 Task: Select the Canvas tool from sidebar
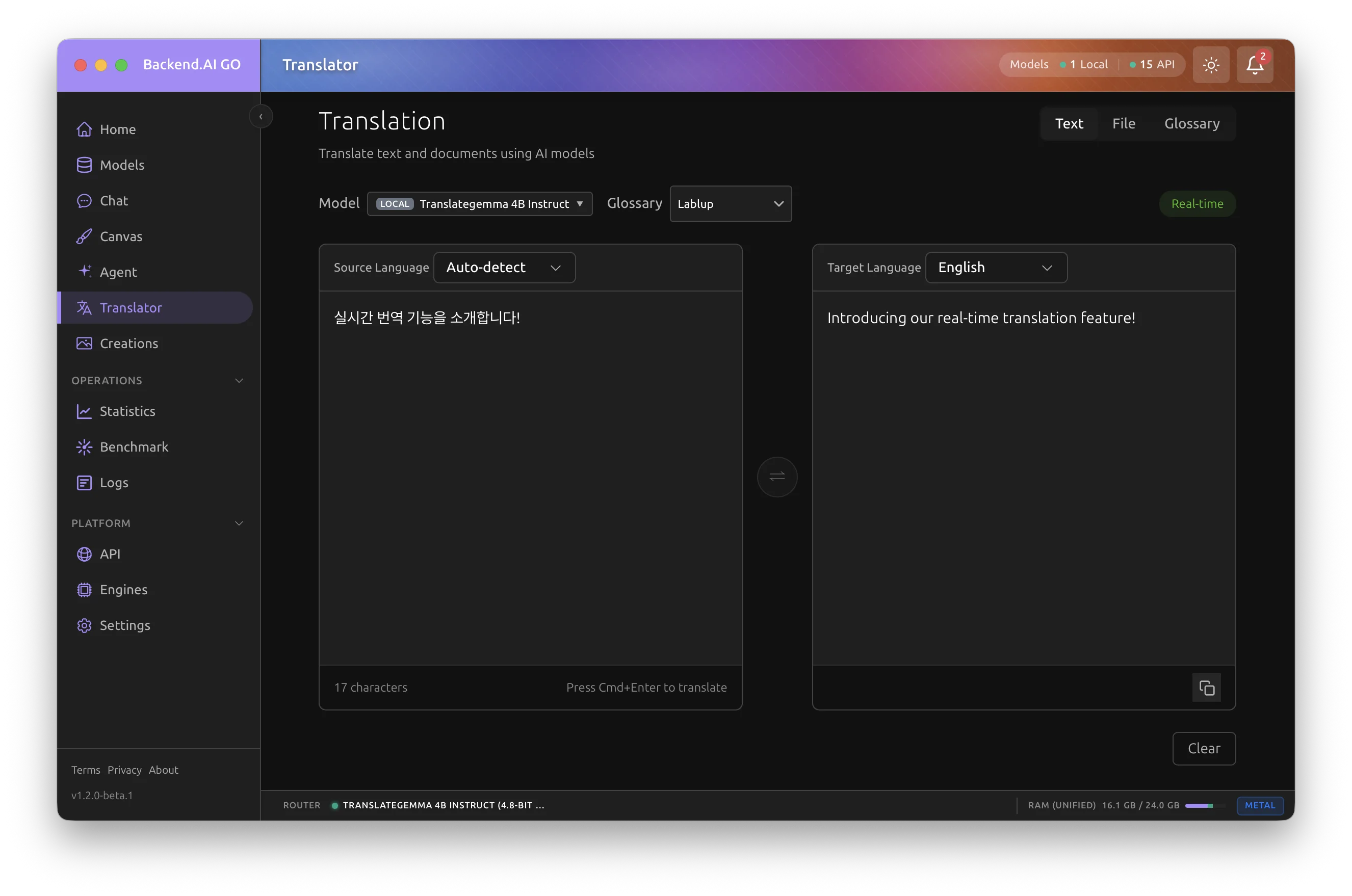point(121,236)
